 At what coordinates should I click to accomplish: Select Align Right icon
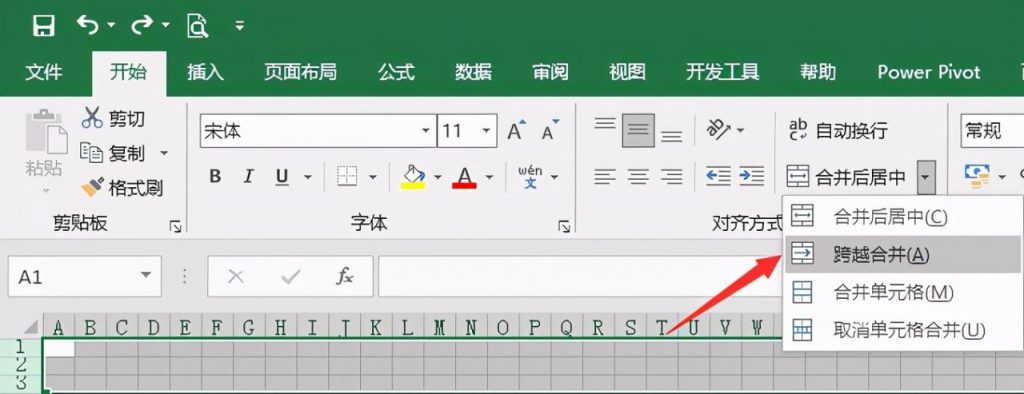click(x=671, y=176)
